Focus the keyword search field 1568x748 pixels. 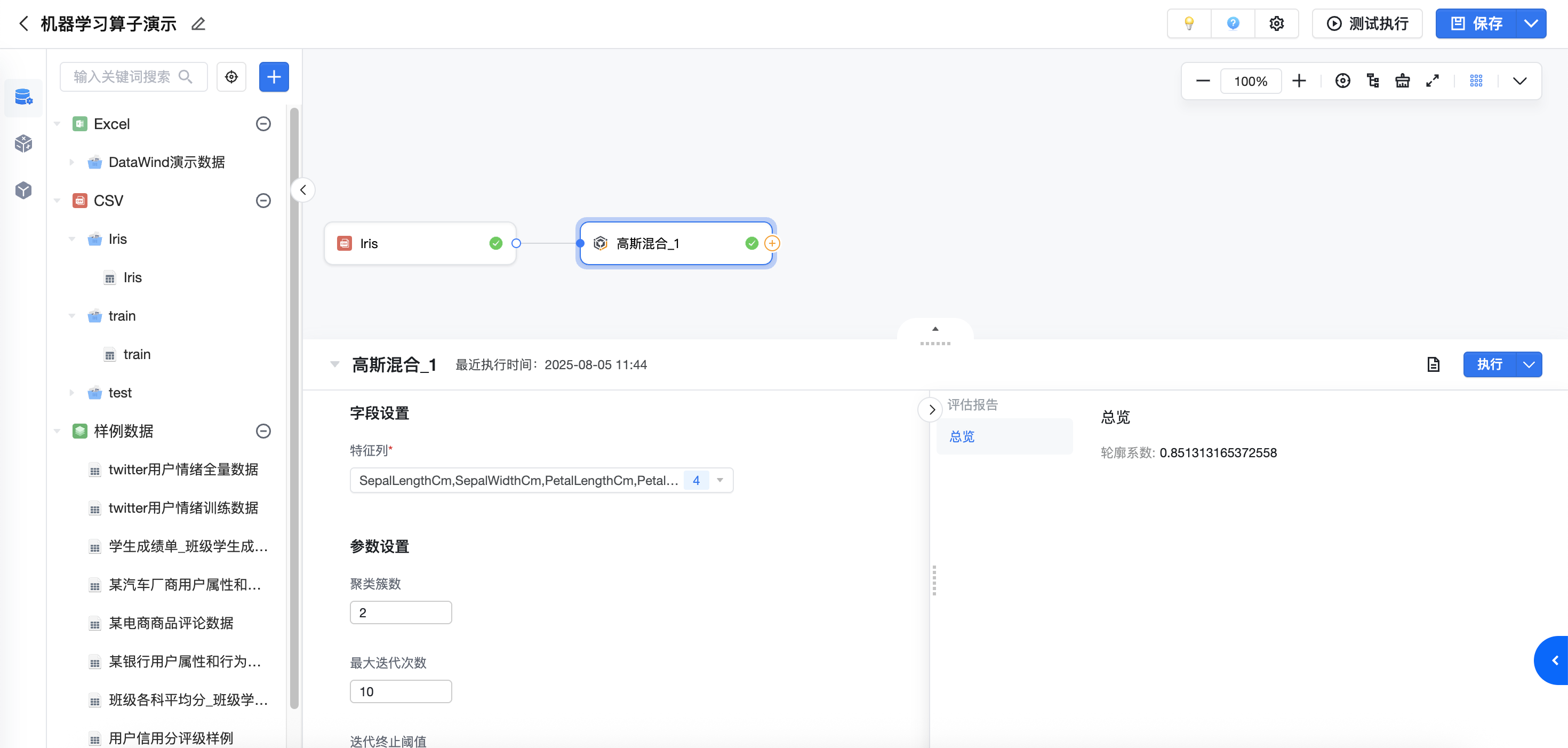(133, 77)
